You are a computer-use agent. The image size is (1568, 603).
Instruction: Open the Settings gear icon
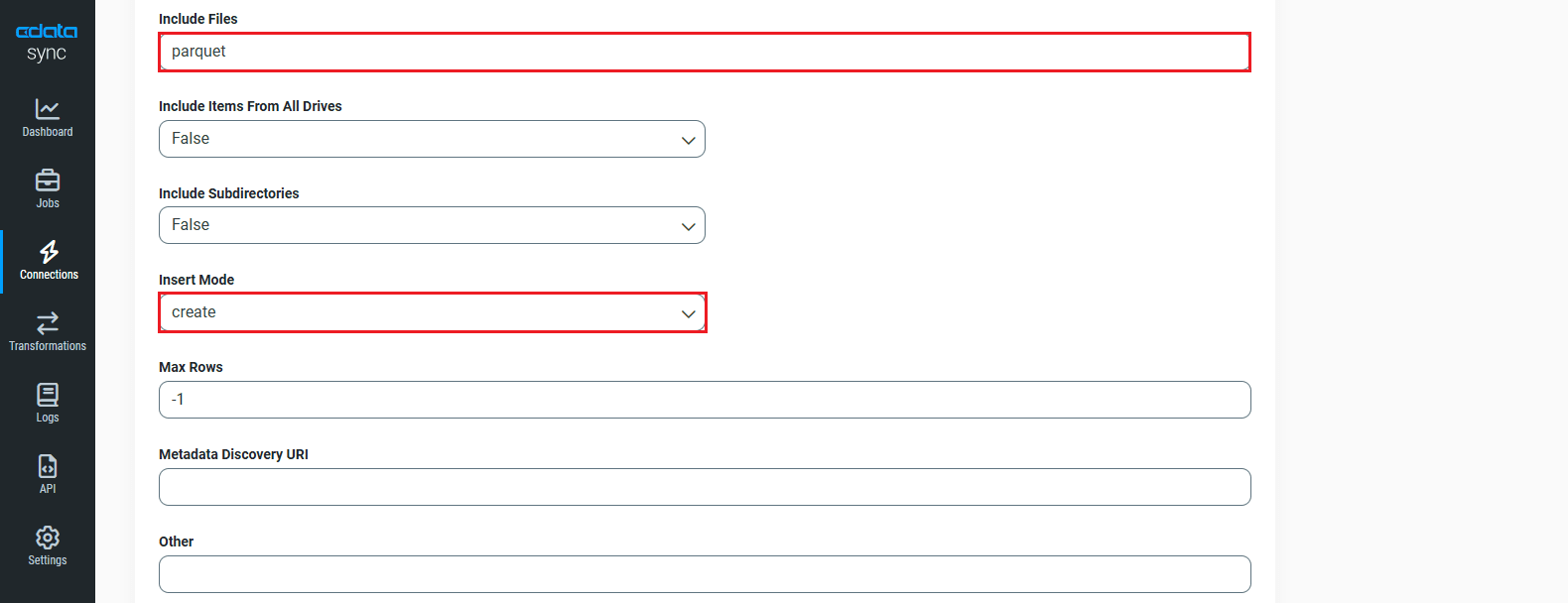tap(48, 538)
